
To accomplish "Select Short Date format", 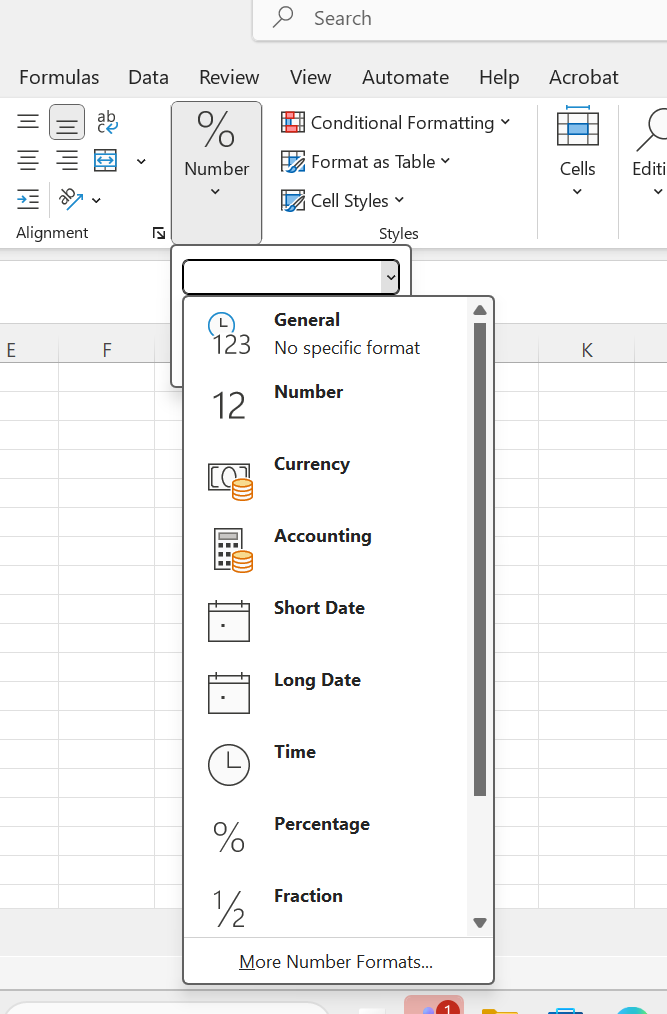I will [x=325, y=621].
